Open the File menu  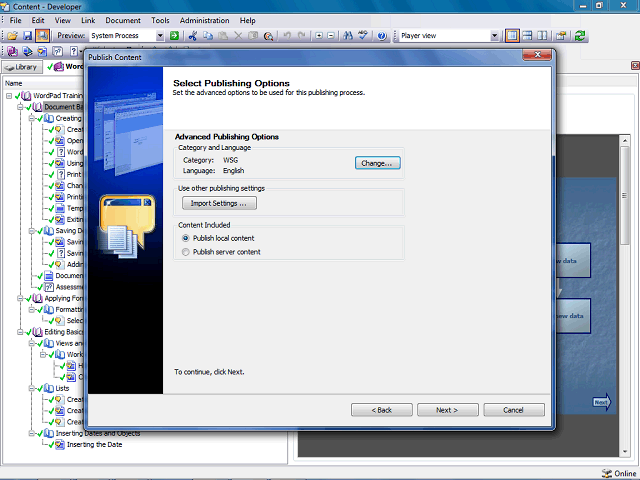pos(16,20)
